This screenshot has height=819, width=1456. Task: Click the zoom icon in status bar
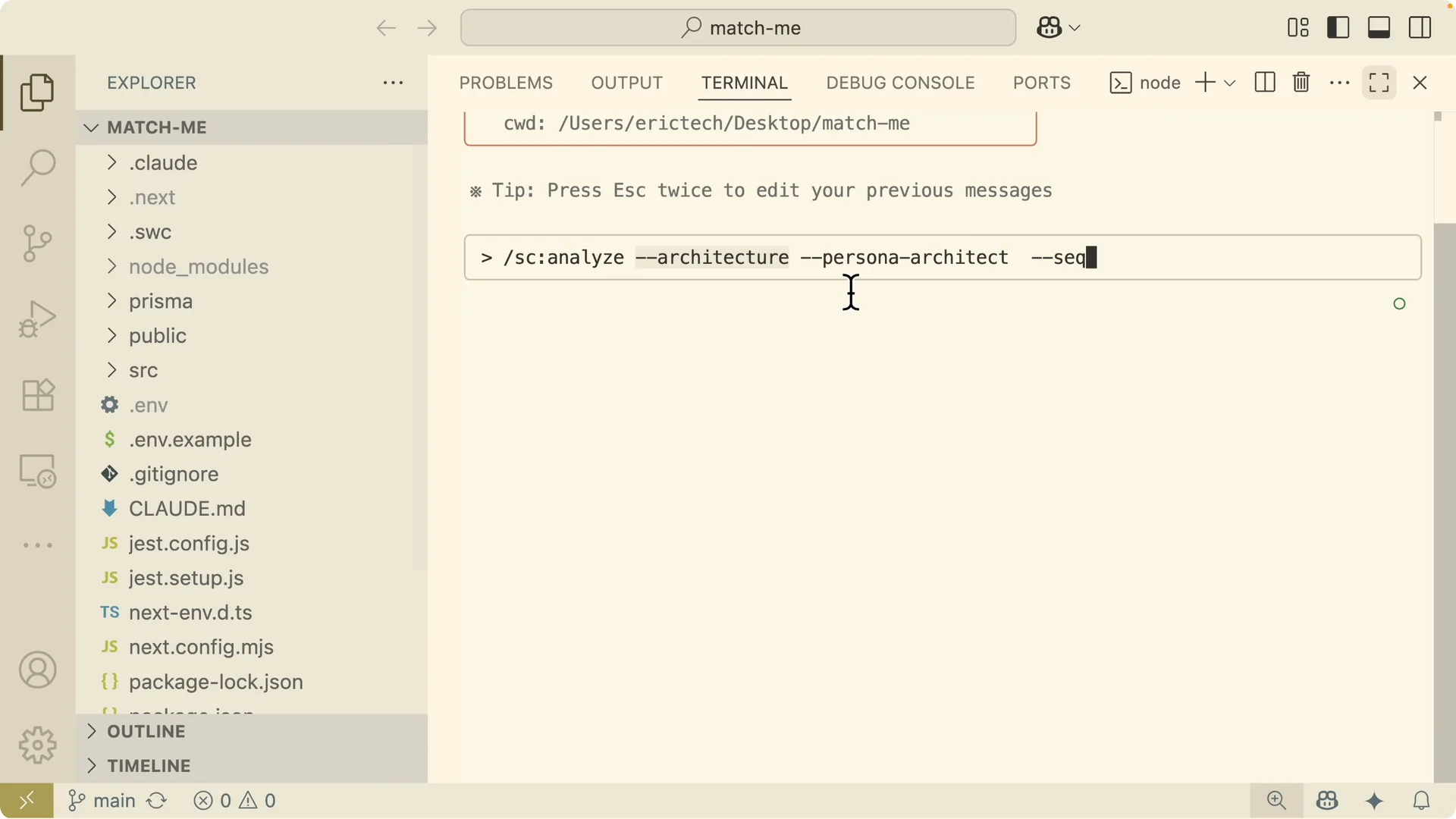pos(1276,801)
